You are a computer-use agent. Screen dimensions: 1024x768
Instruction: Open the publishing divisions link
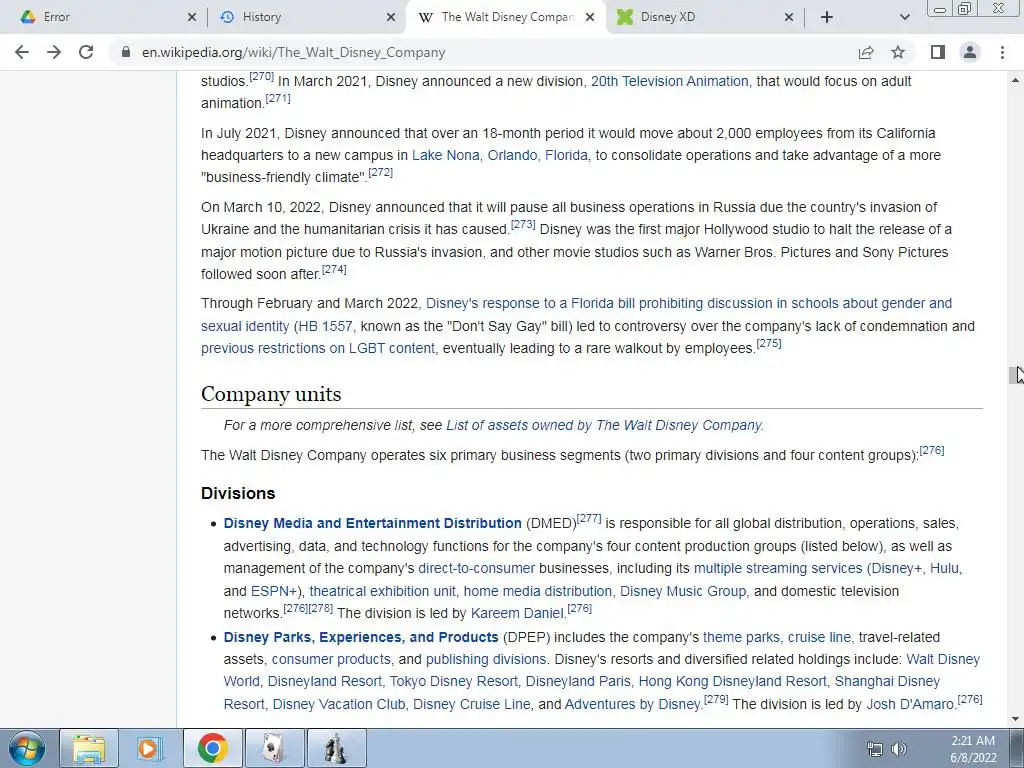pyautogui.click(x=486, y=660)
